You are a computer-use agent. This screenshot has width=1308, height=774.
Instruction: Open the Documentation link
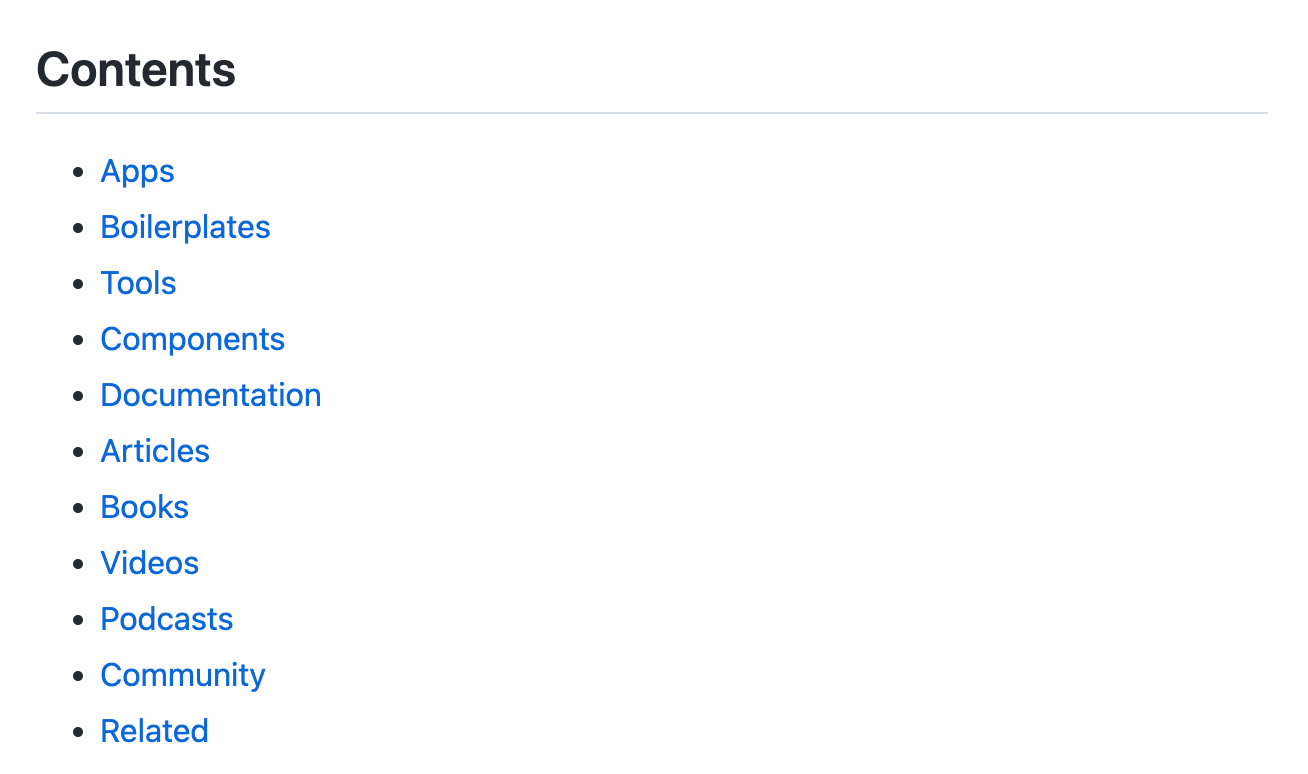pyautogui.click(x=210, y=396)
